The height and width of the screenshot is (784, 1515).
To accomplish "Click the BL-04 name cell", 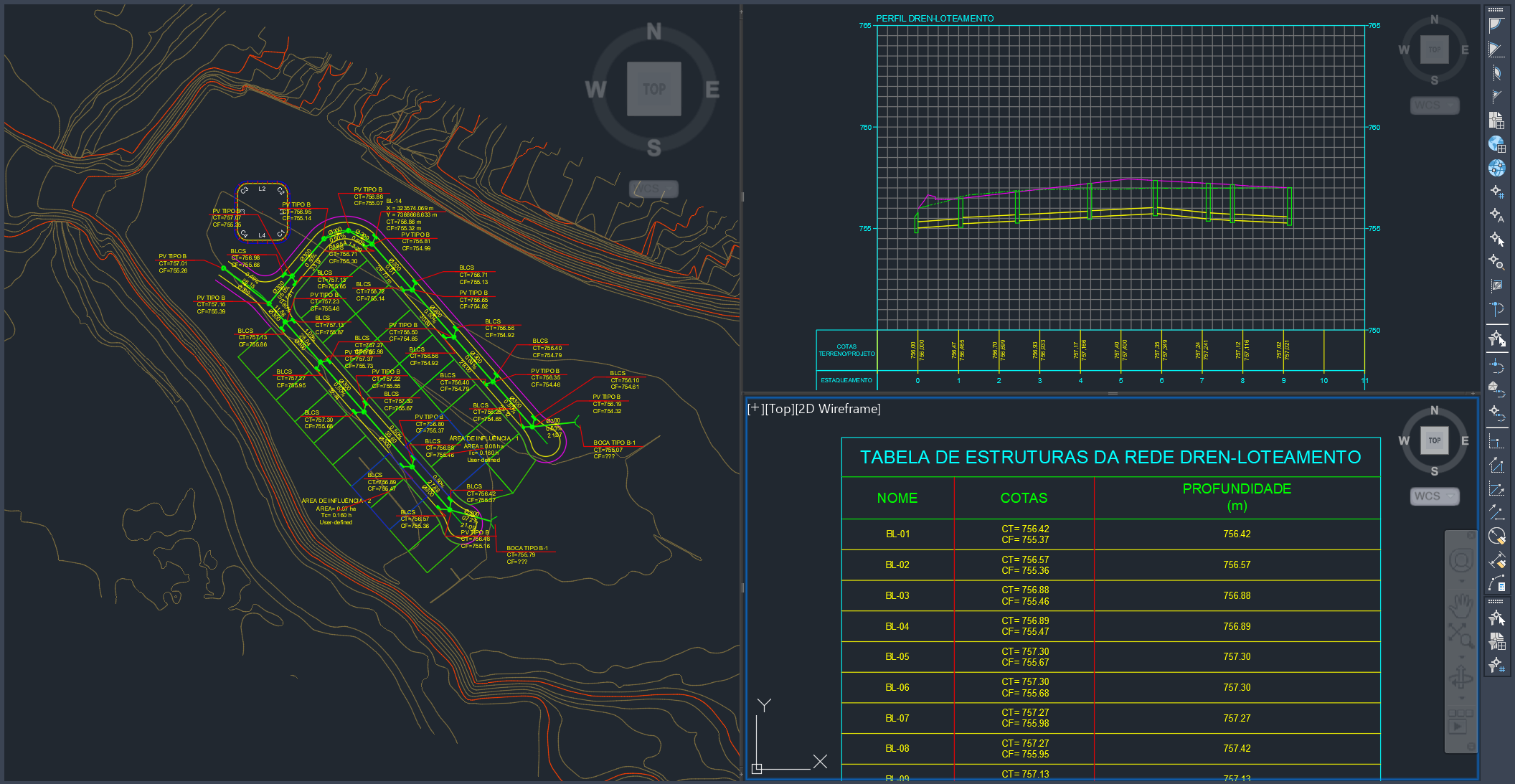I will [x=897, y=627].
